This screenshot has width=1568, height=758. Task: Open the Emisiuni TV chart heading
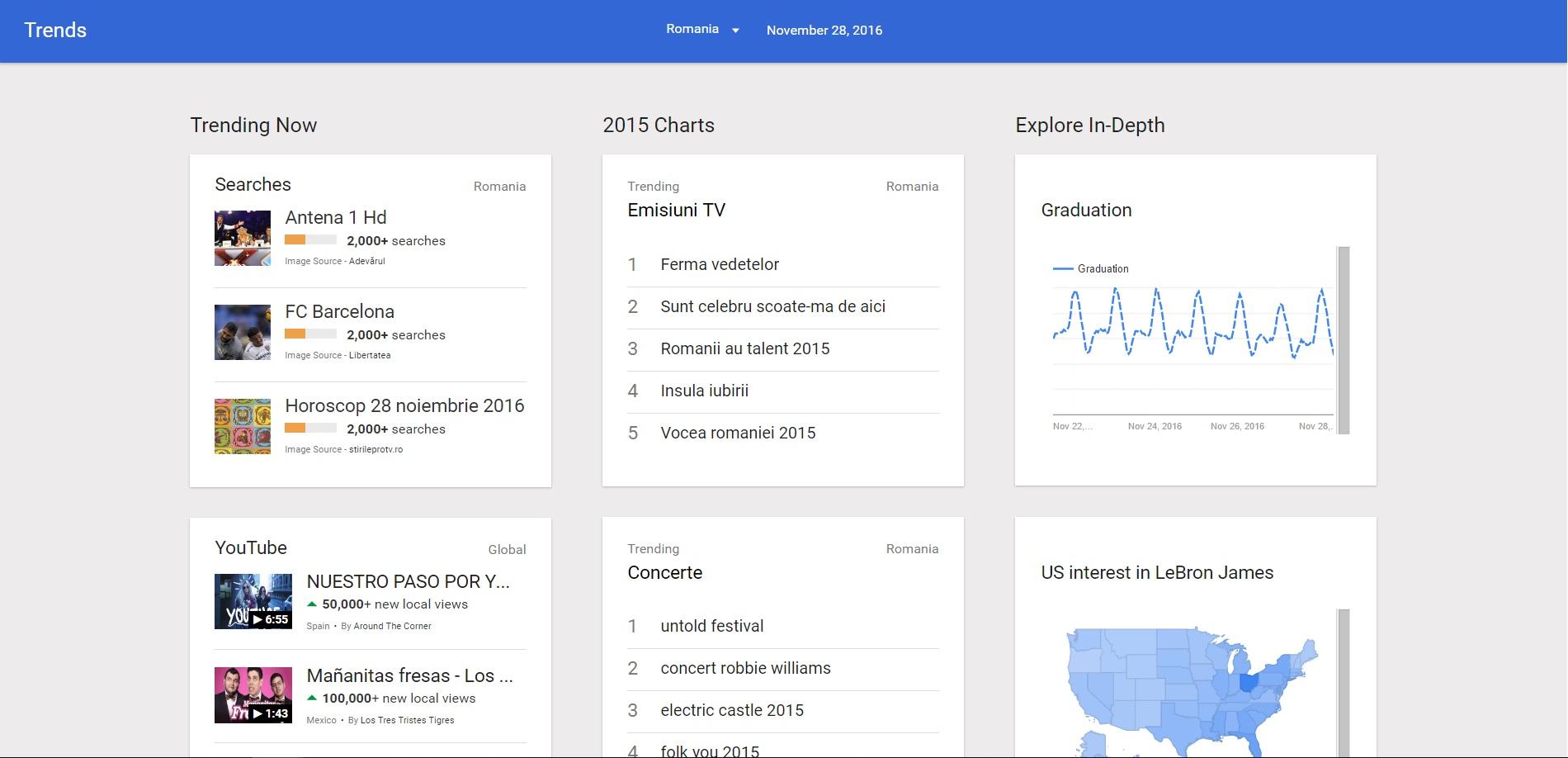point(676,211)
